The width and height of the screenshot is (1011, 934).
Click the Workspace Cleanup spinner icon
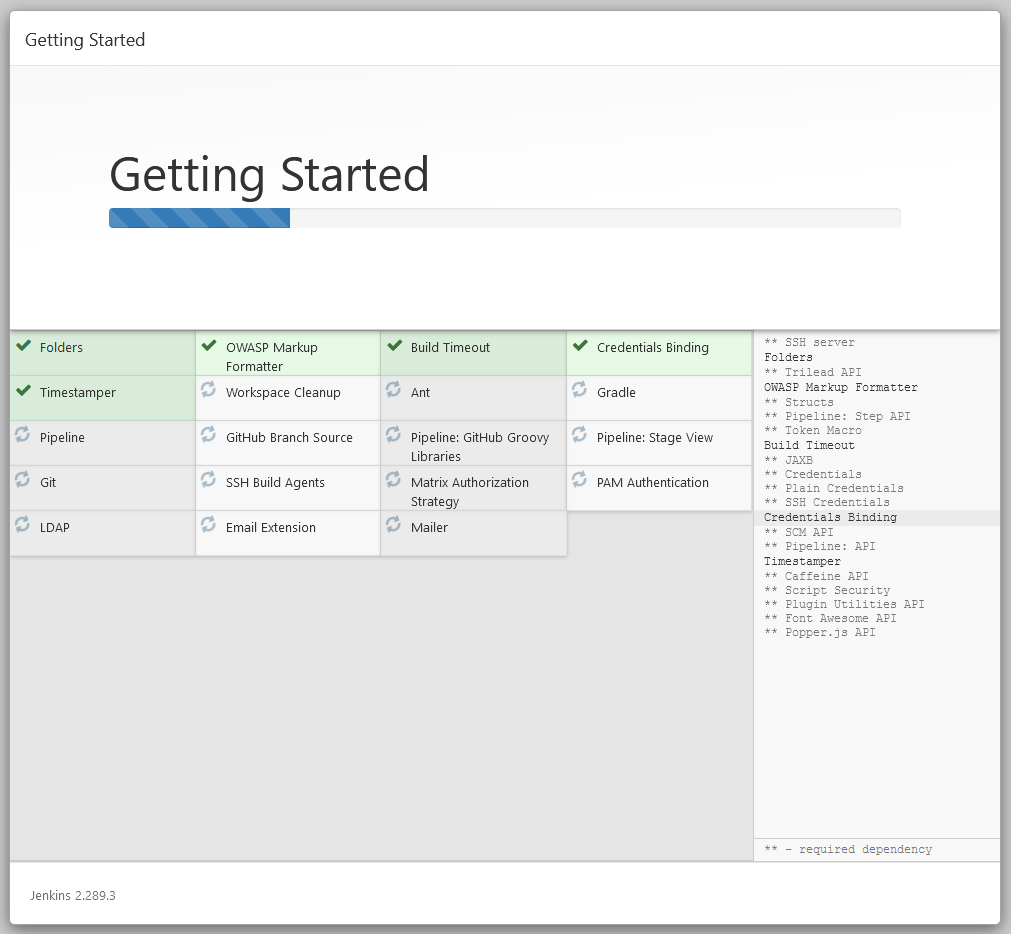click(207, 392)
